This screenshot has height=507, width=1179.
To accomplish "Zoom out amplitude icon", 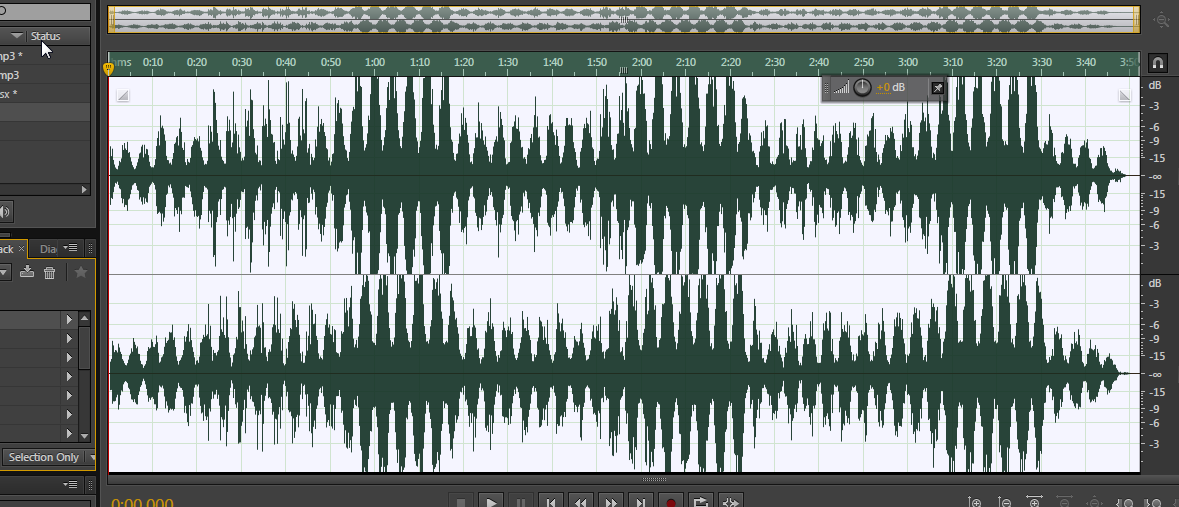I will pos(1005,502).
